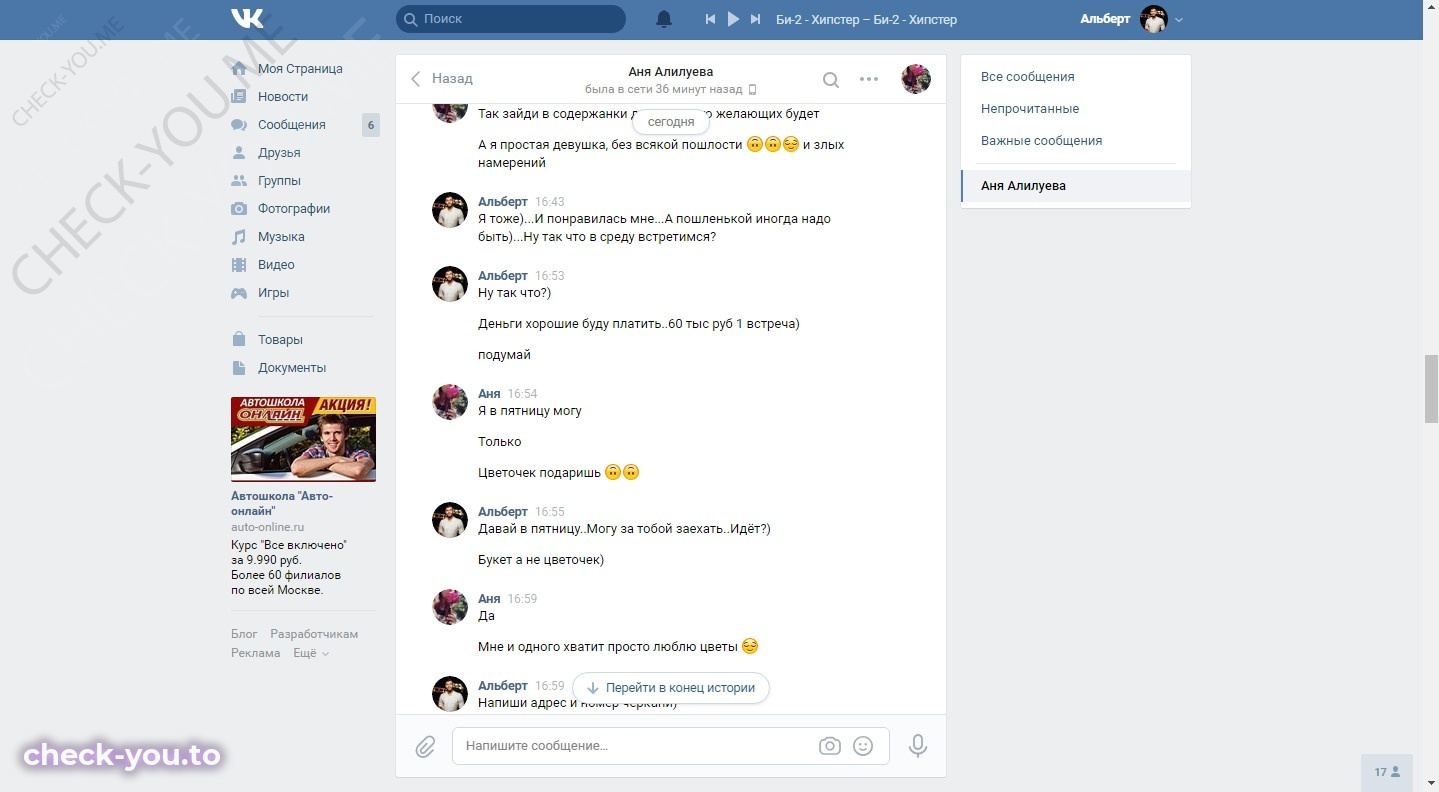The width and height of the screenshot is (1439, 792).
Task: Click the Сообщения chat bubble icon
Action: click(239, 125)
